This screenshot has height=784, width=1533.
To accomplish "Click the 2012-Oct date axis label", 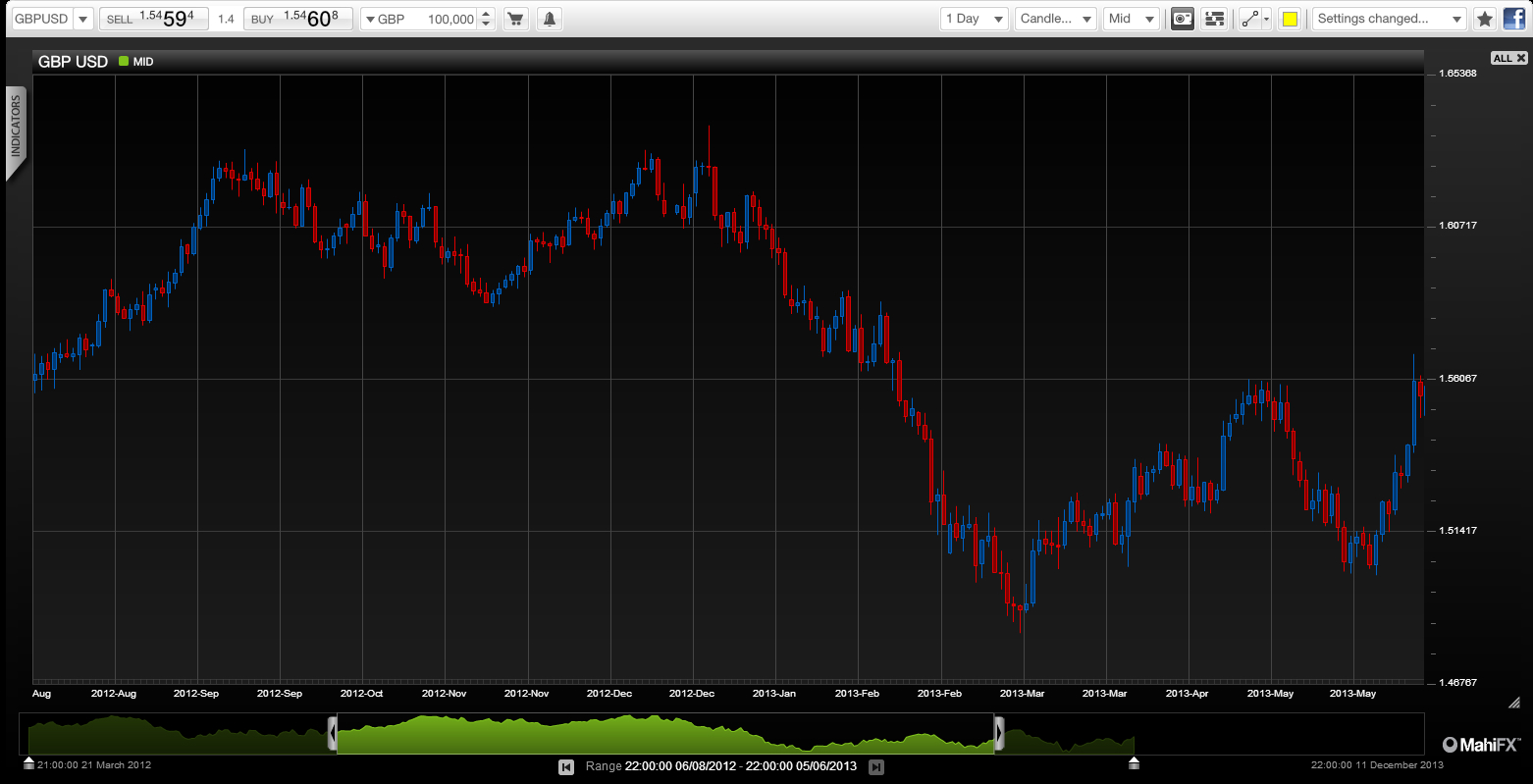I will 361,693.
